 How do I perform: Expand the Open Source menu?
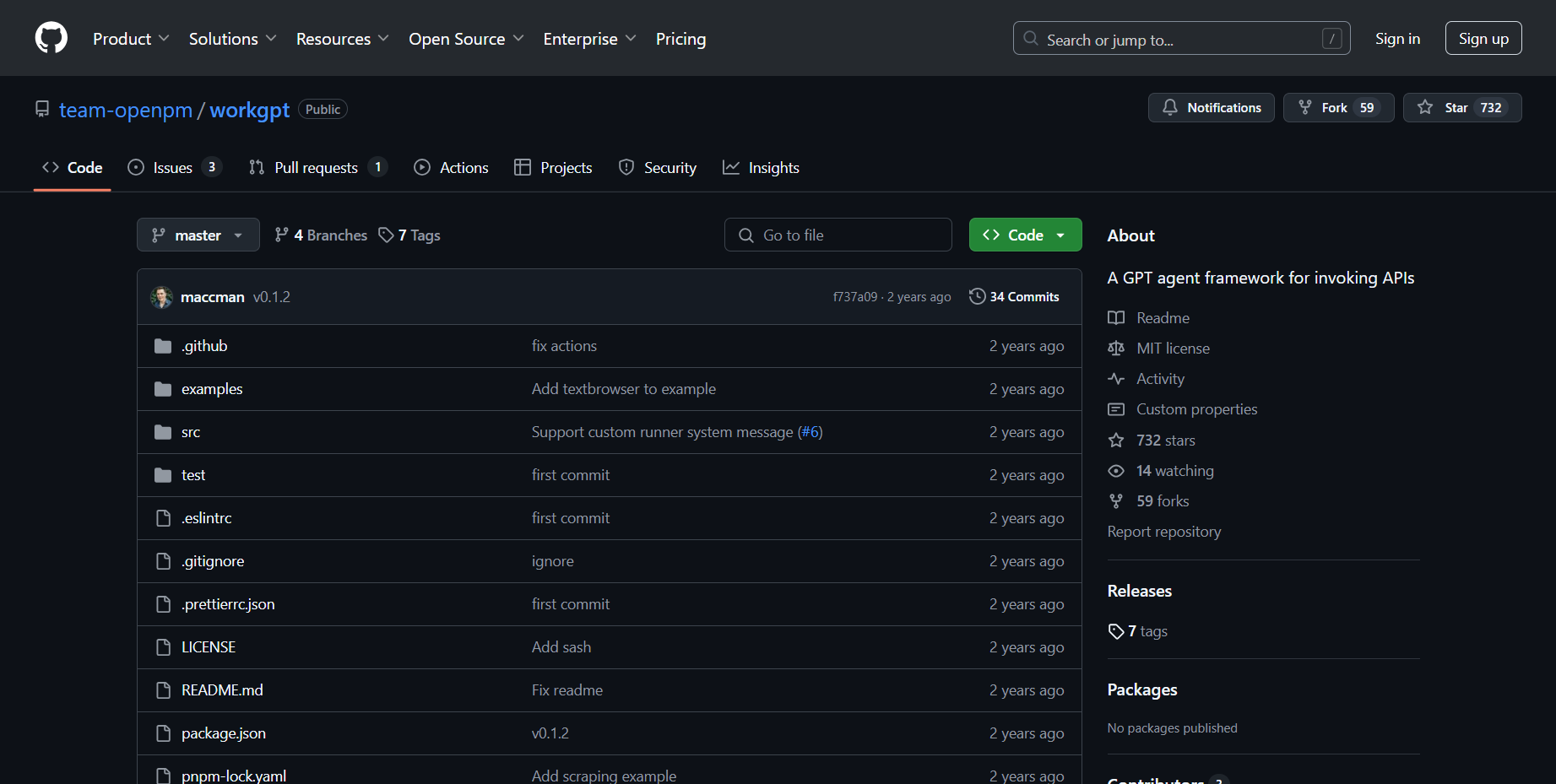pos(466,39)
